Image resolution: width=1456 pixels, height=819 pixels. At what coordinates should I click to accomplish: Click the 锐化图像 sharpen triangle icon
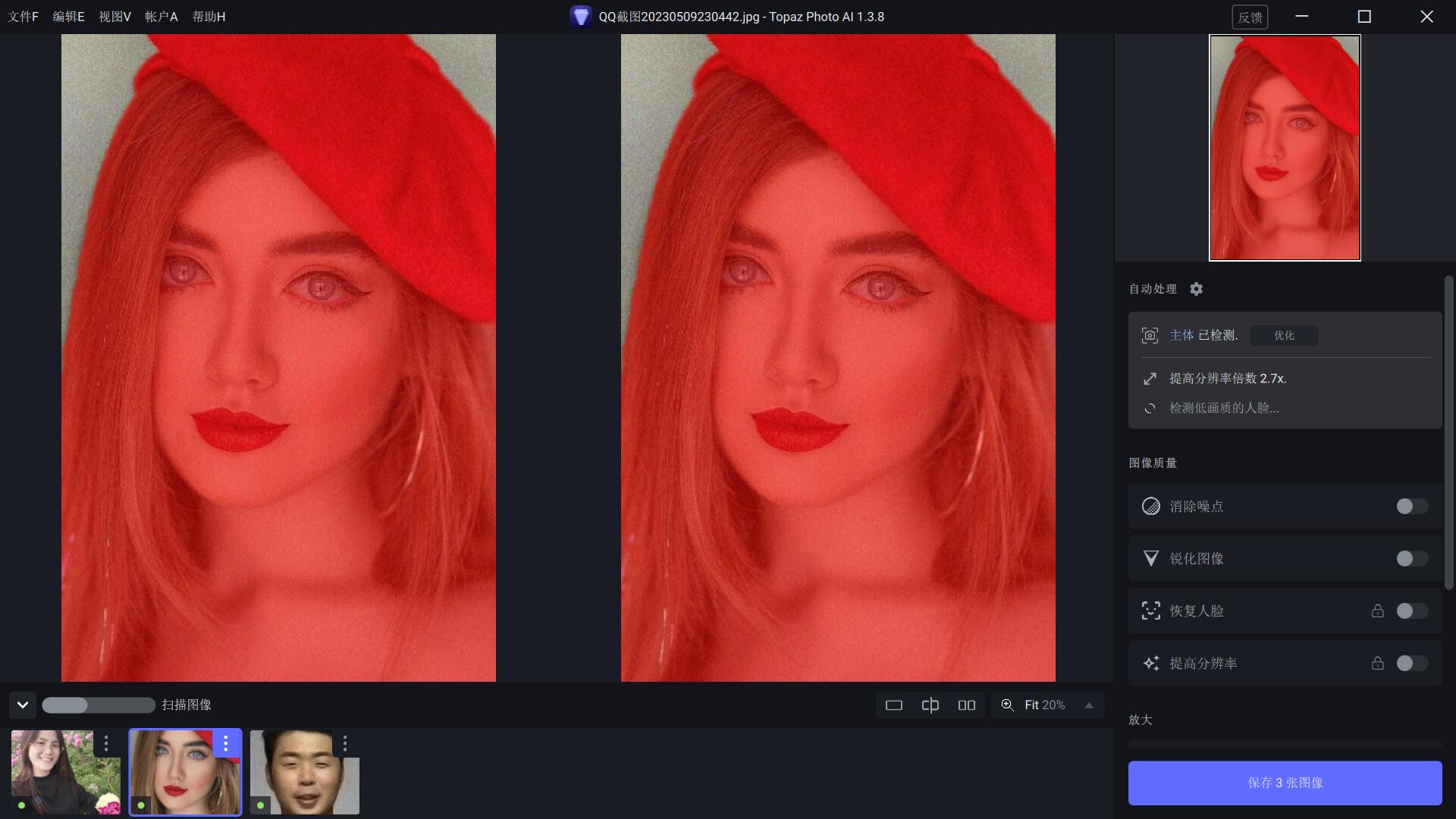coord(1150,559)
